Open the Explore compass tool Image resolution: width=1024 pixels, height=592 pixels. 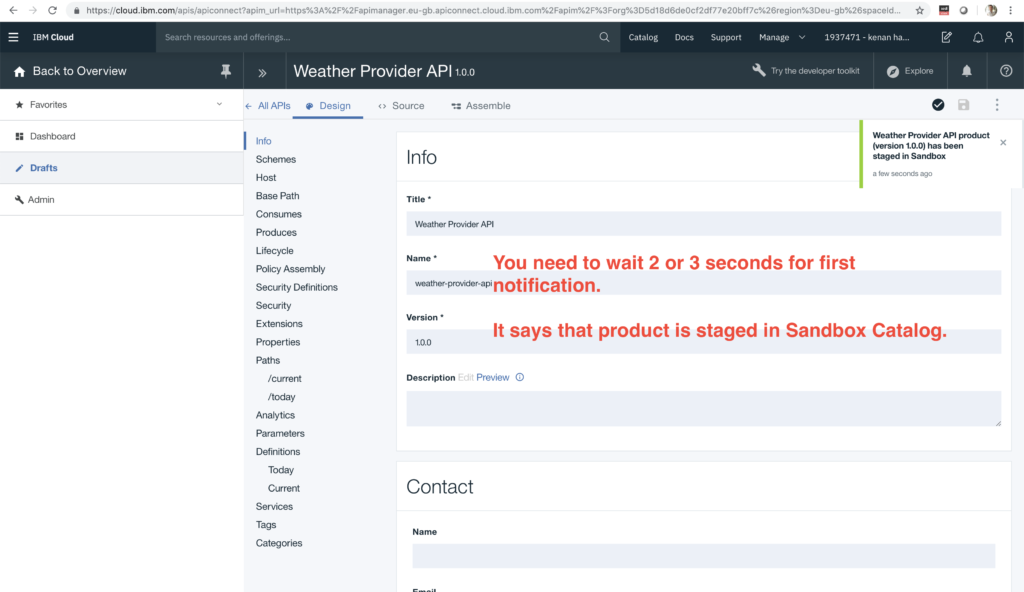[910, 71]
